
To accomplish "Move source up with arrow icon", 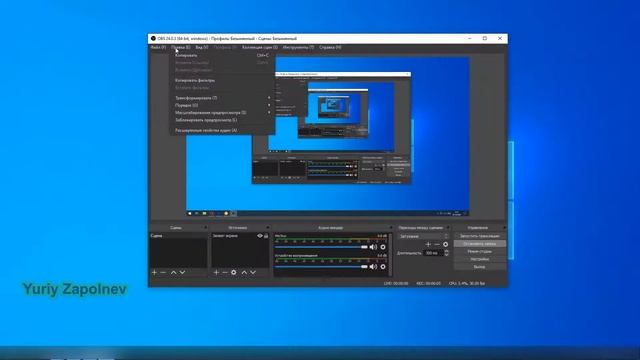I will (x=244, y=272).
